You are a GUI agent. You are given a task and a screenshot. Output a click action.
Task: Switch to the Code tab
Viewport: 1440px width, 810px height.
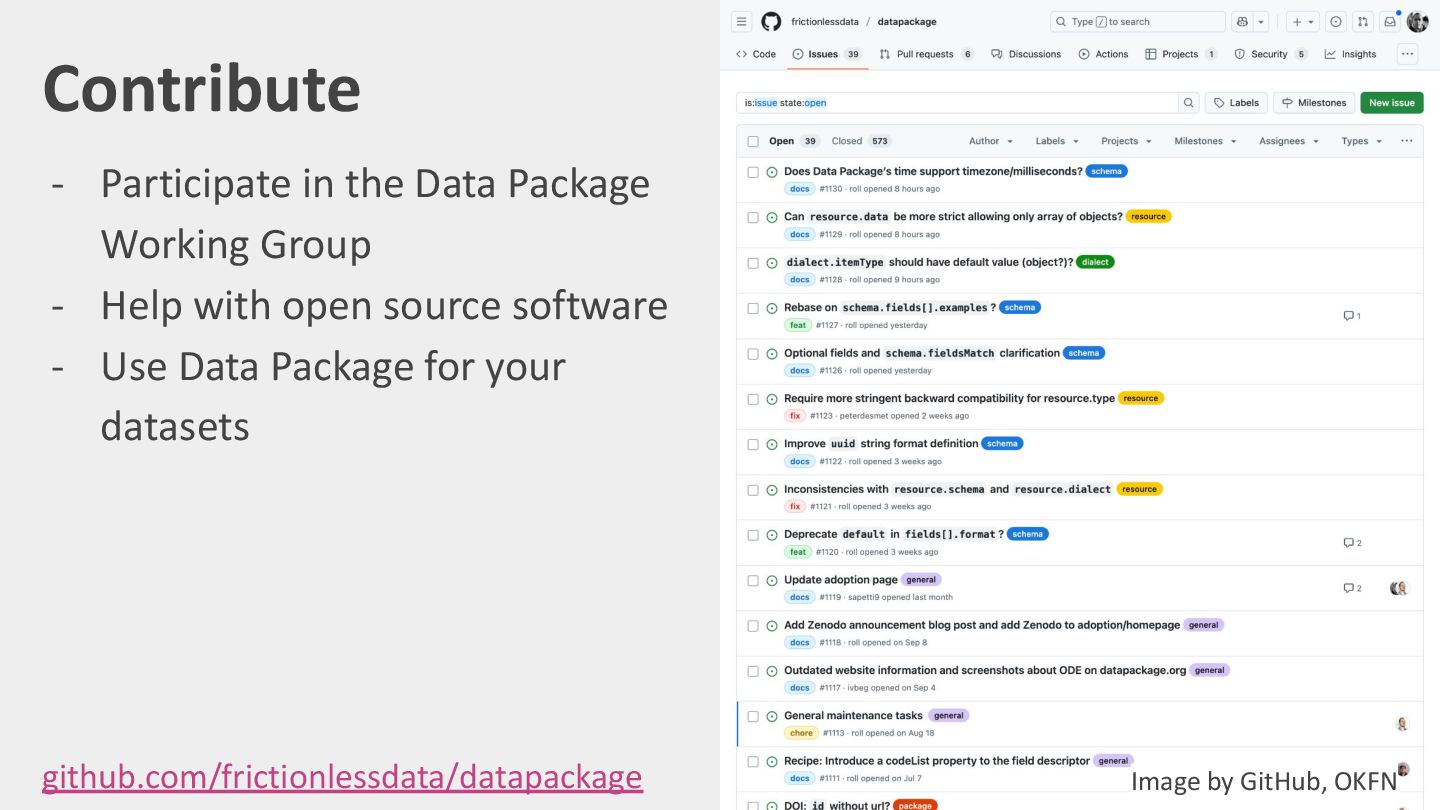pos(756,54)
